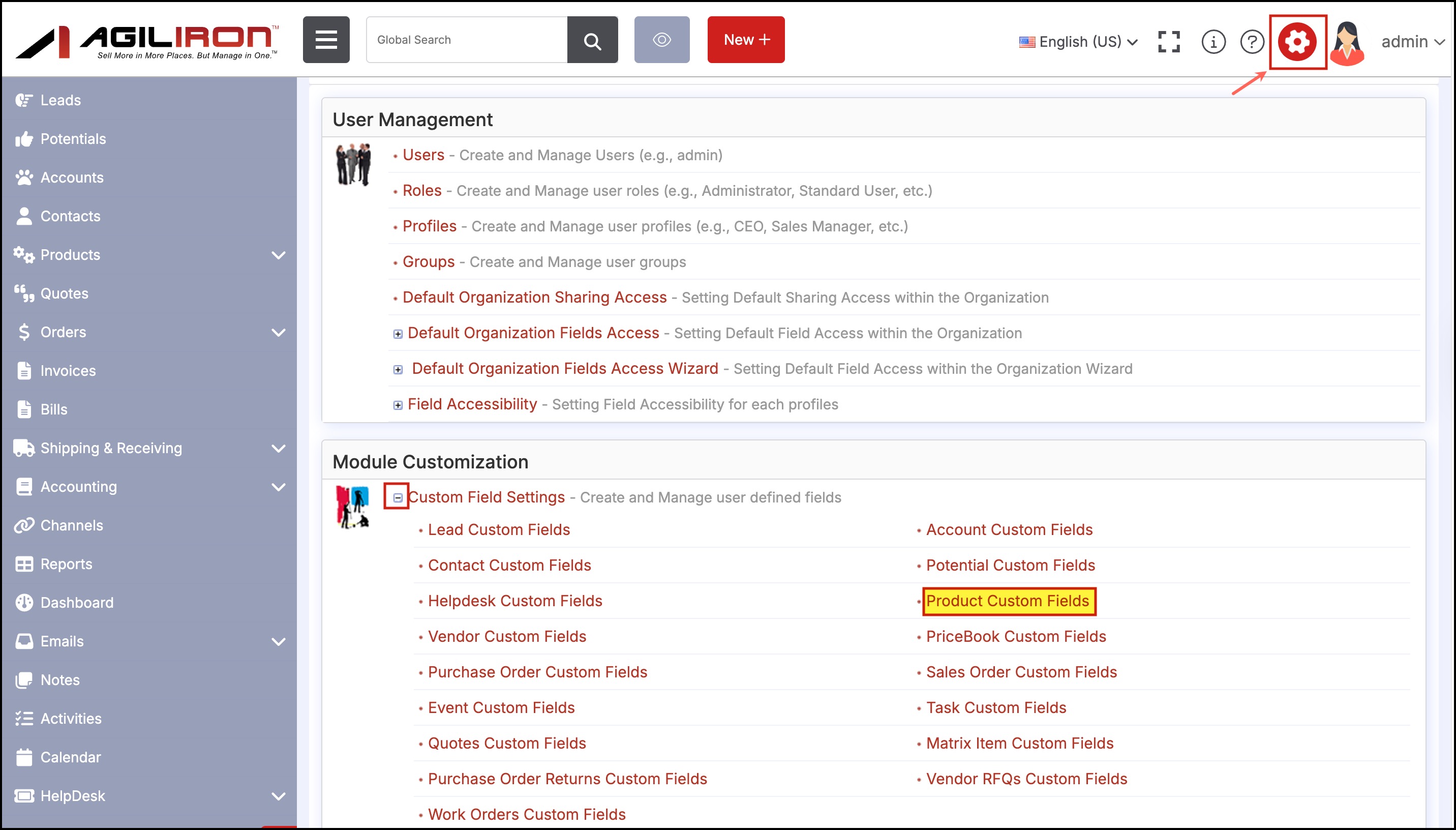
Task: Expand Default Organization Fields Access plus icon
Action: click(x=398, y=334)
